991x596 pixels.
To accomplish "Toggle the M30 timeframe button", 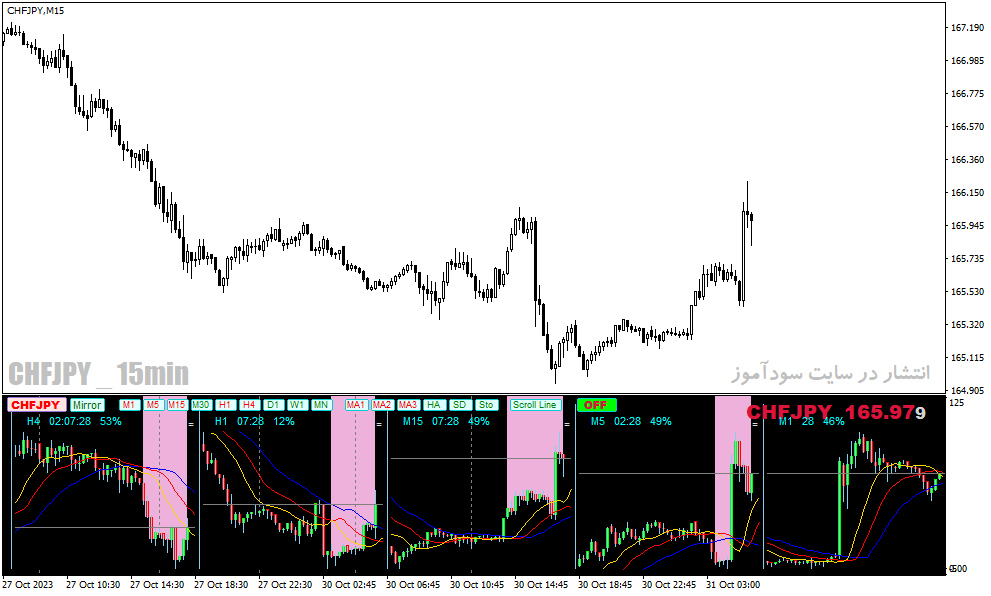I will [200, 405].
